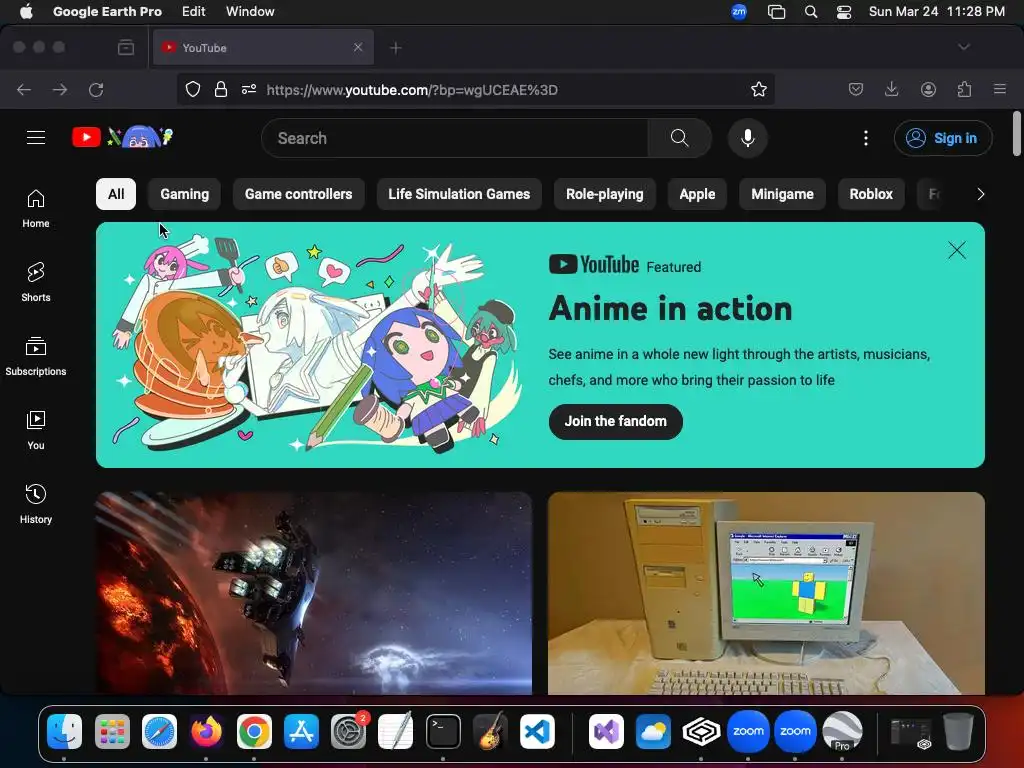1024x768 pixels.
Task: Open Finder from the dock
Action: click(x=65, y=731)
